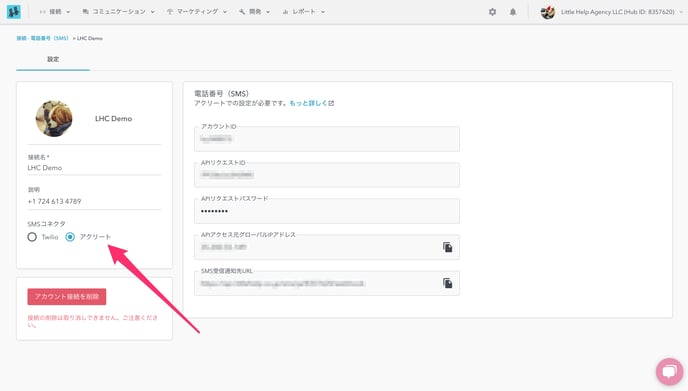Viewport: 688px width, 391px height.
Task: Click the LHC Demo name beside avatar
Action: coord(113,118)
